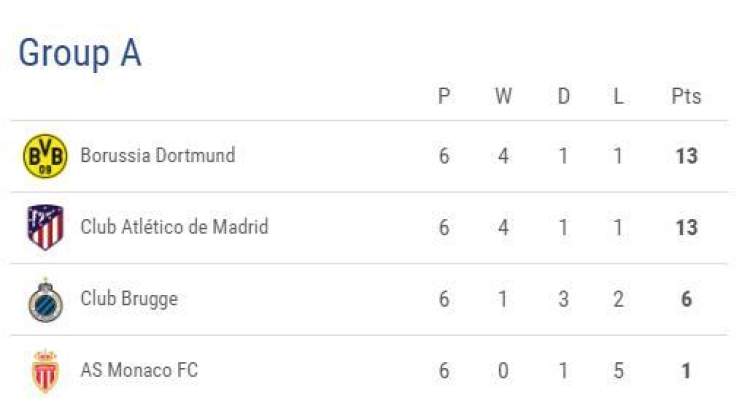Click Club Brugge's 3 draws value
This screenshot has height=406, width=750.
tap(563, 300)
